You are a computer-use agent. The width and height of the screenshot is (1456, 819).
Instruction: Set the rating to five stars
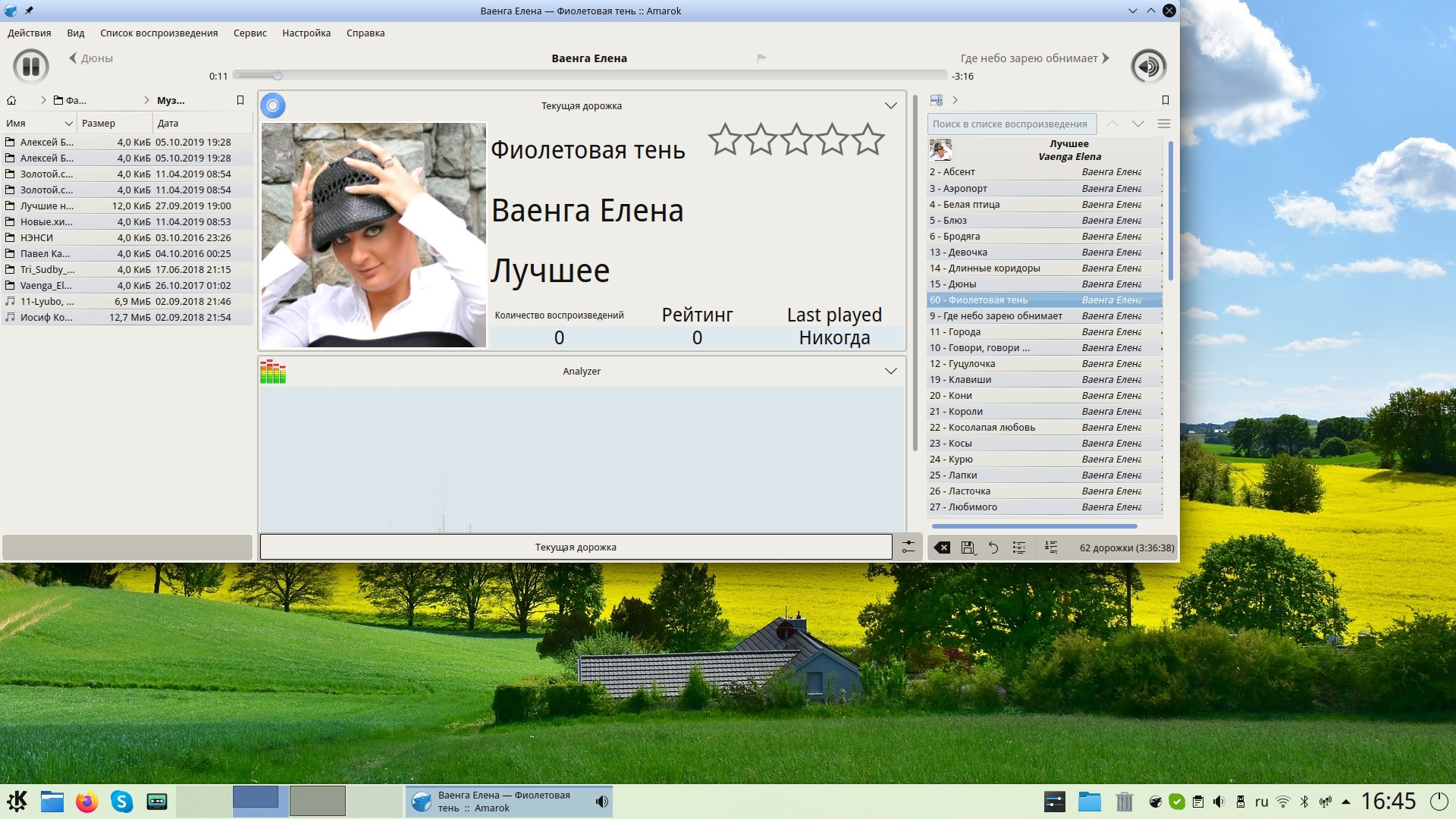tap(868, 140)
